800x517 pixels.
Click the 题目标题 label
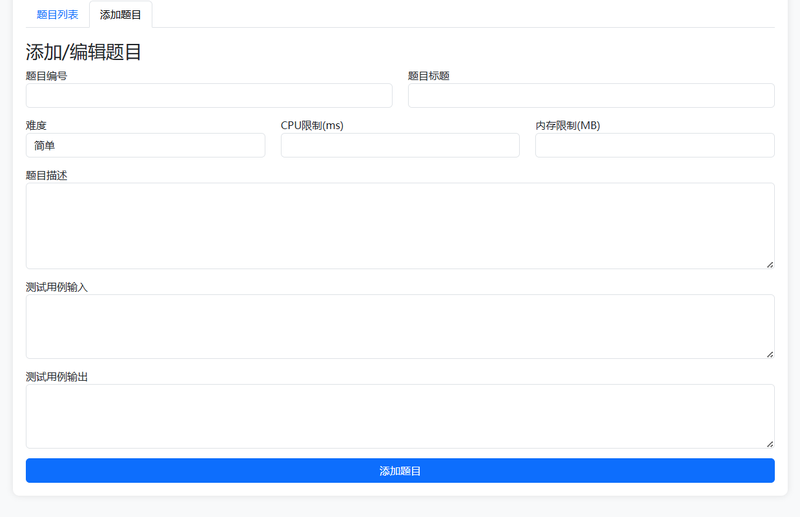429,76
